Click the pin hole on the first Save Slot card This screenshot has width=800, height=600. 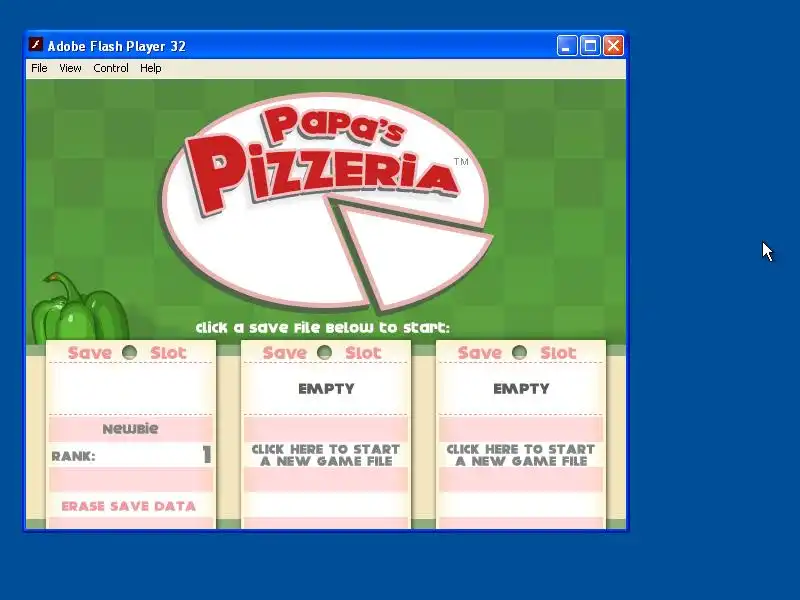[x=130, y=352]
